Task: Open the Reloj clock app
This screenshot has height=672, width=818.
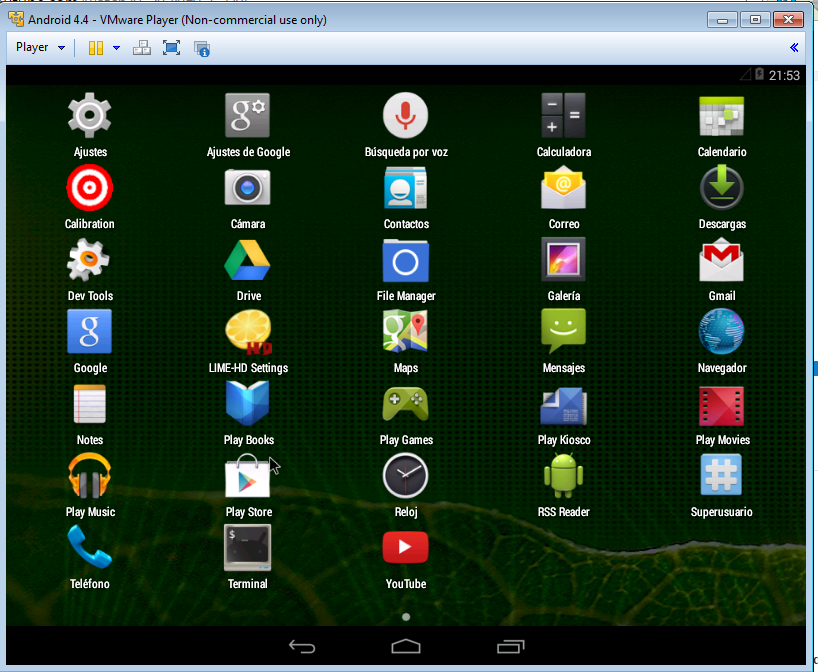Action: tap(405, 476)
